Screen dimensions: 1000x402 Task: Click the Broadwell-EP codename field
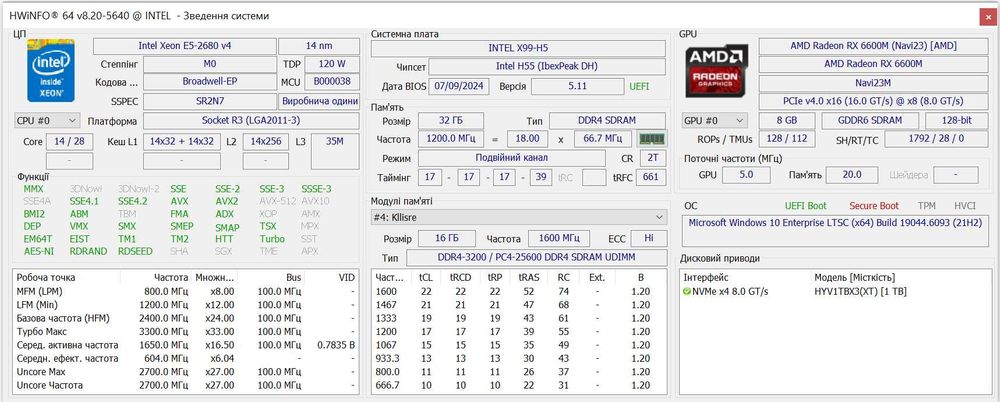[210, 82]
